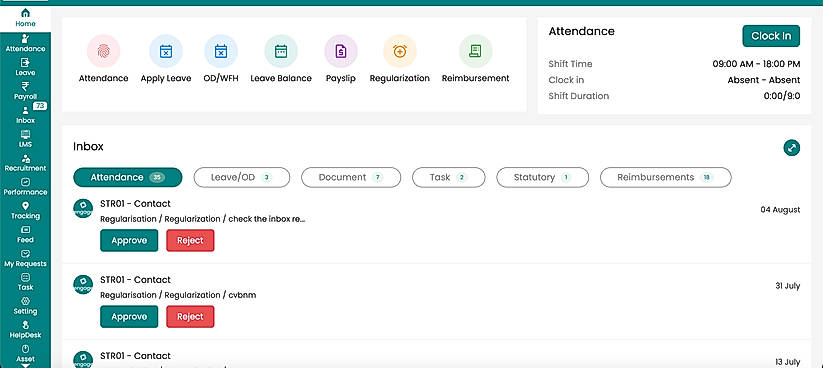
Task: Approve the 31 July cvbnm request
Action: click(129, 317)
